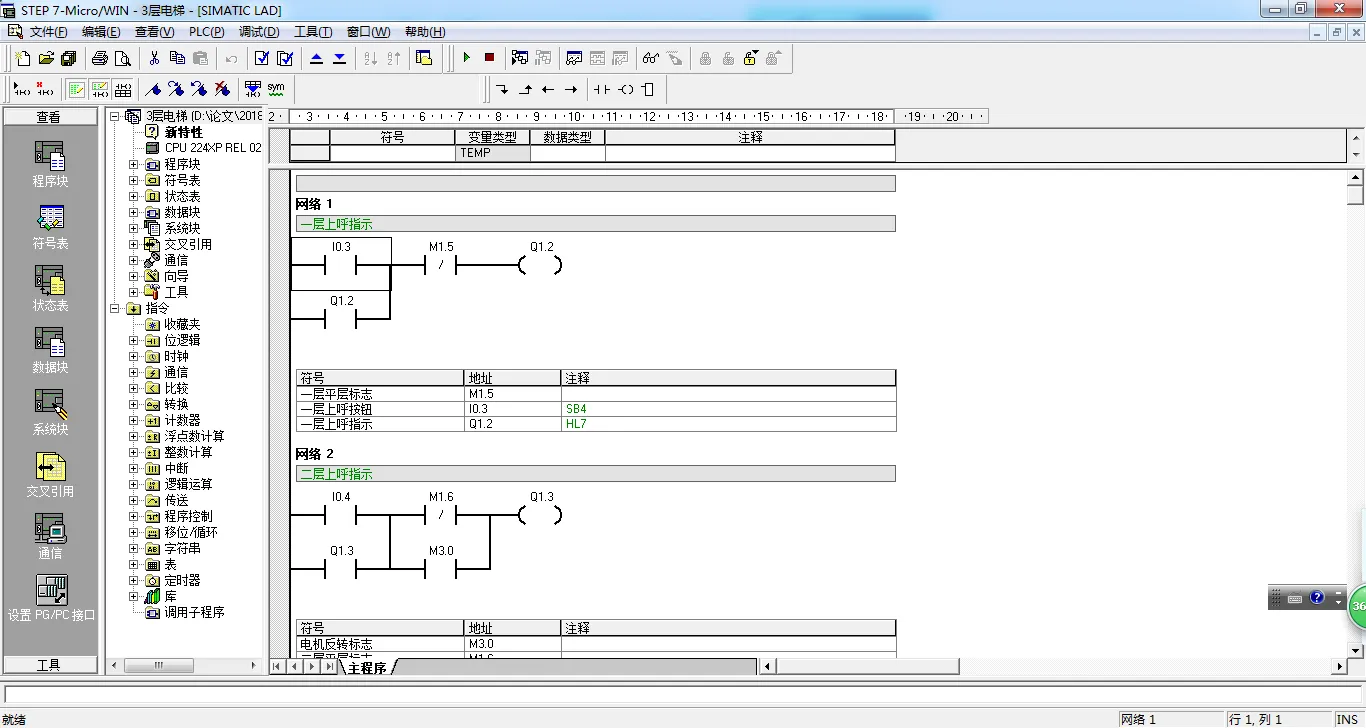Expand the 比较 instruction node
The image size is (1366, 728).
tap(134, 388)
